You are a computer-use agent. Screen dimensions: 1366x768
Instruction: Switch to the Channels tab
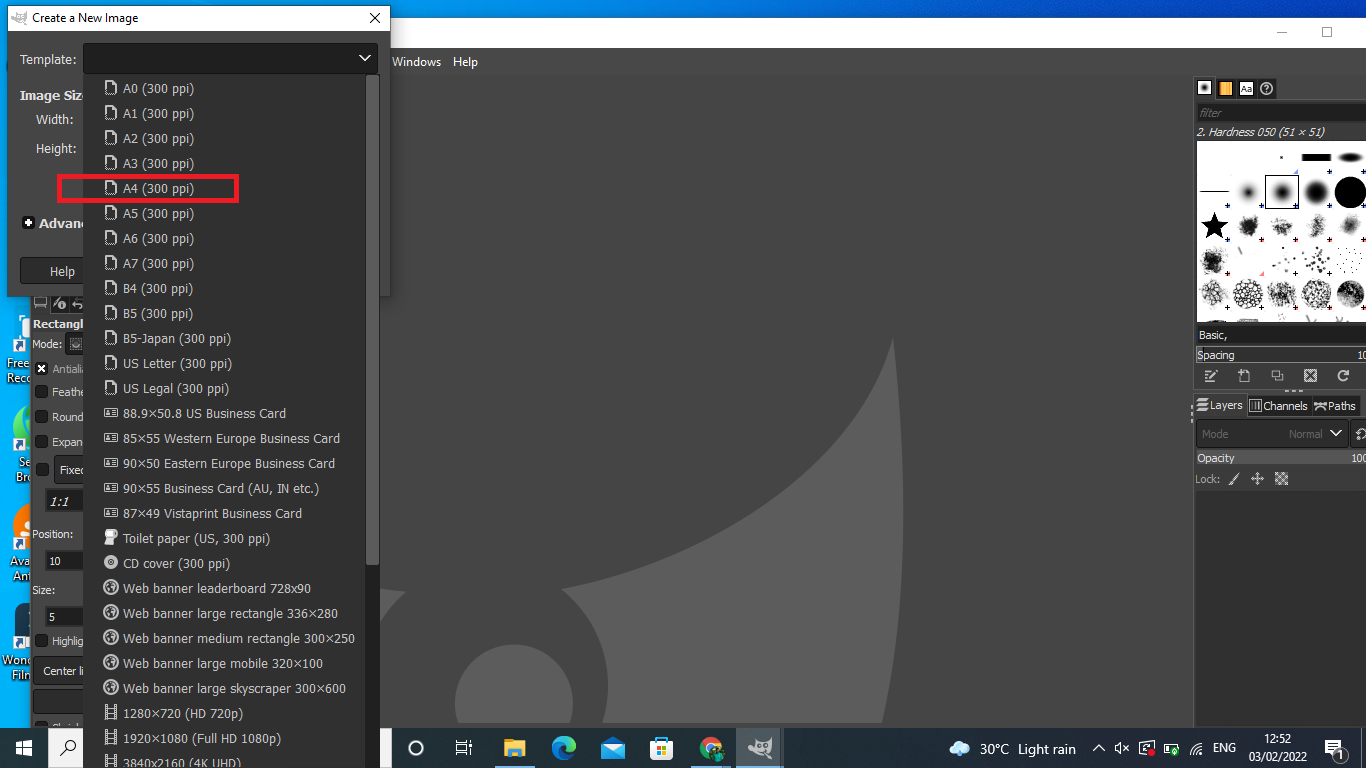(1278, 406)
